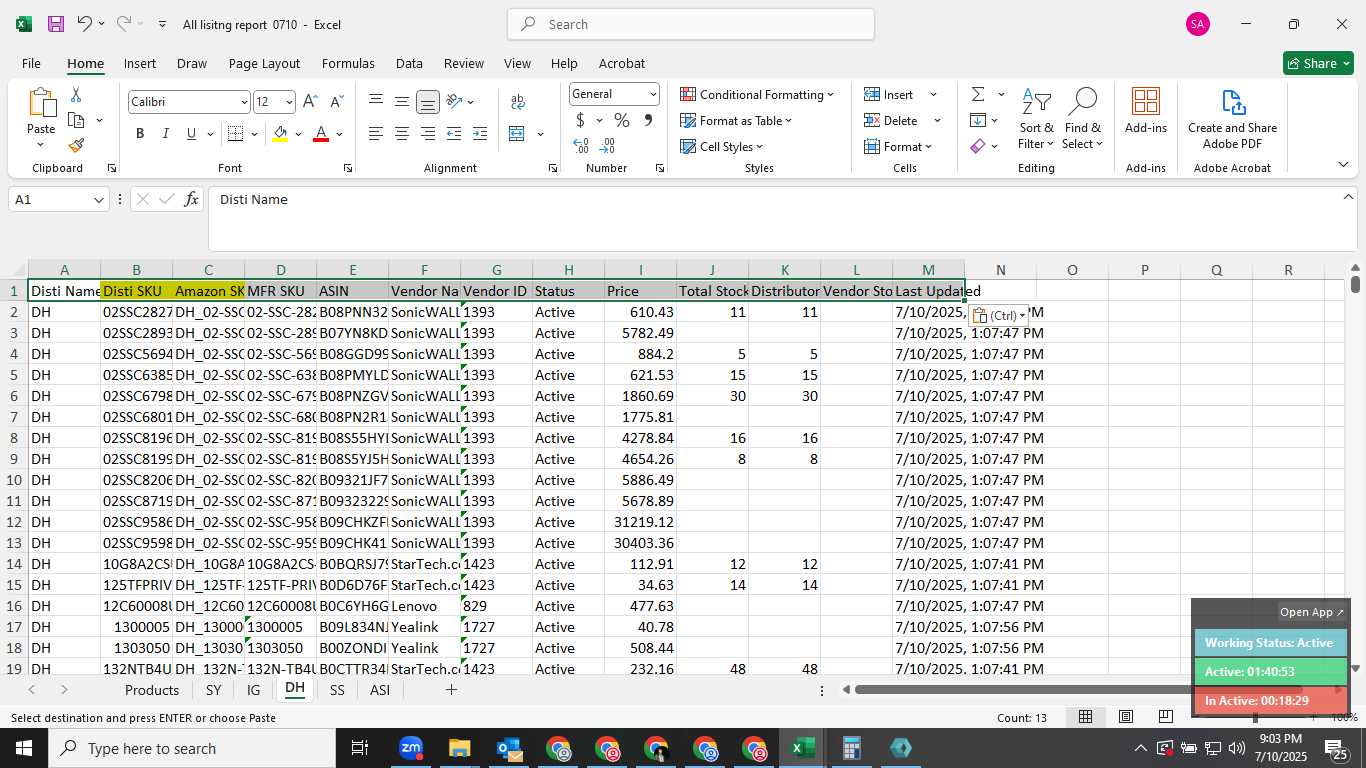Viewport: 1366px width, 768px height.
Task: Open the font name Calibri dropdown
Action: coord(243,102)
